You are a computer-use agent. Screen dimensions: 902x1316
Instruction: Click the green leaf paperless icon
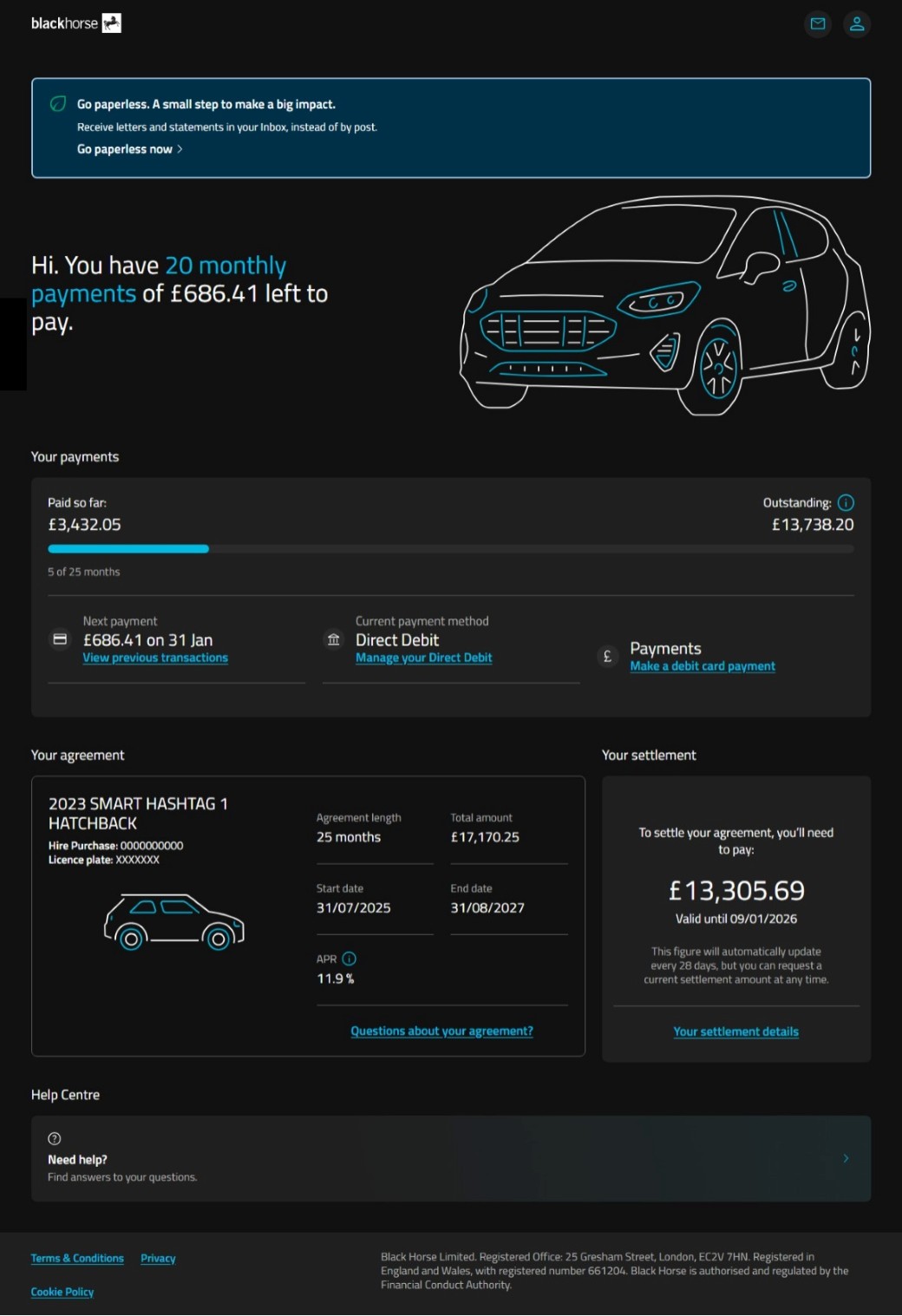point(58,104)
